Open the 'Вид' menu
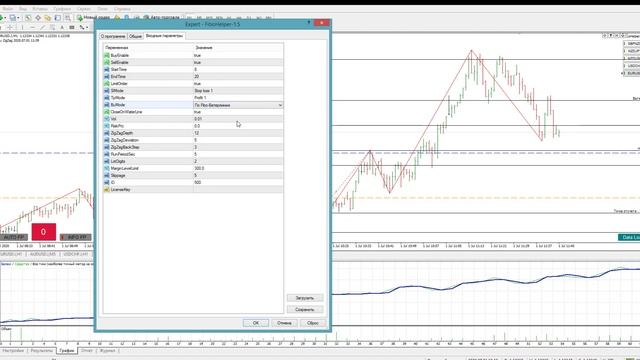This screenshot has width=640, height=360. click(23, 9)
